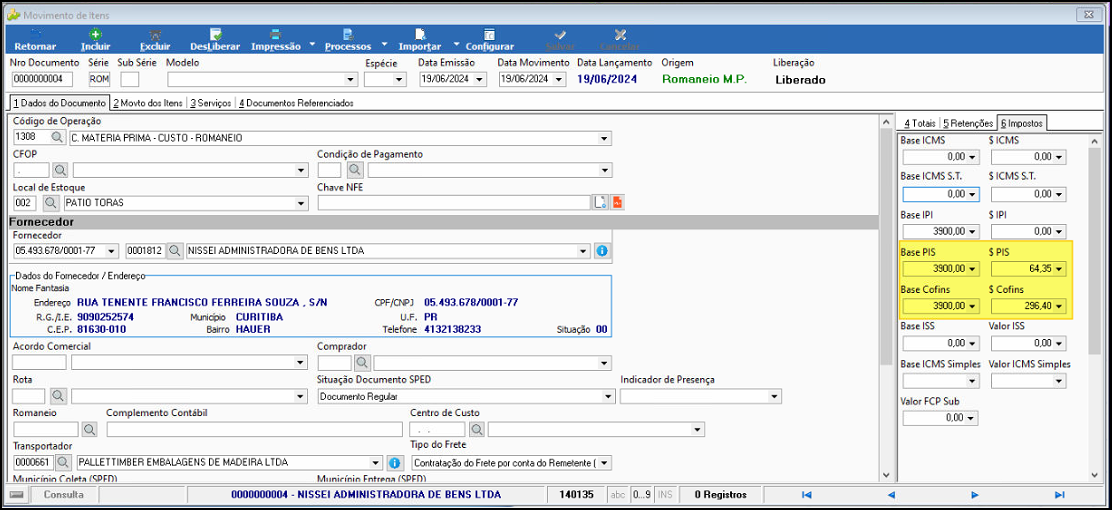
Task: Open Indicador de Presença dropdown
Action: [774, 397]
